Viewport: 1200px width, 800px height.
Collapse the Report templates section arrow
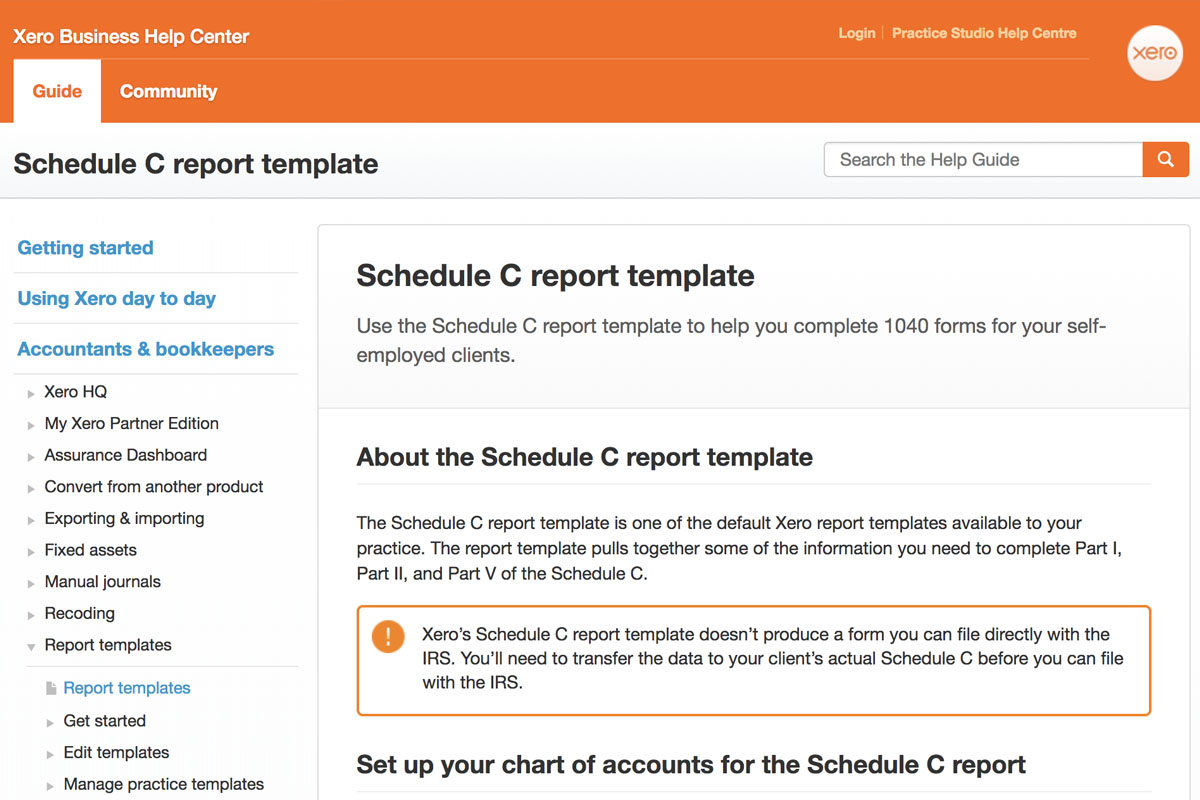tap(32, 647)
